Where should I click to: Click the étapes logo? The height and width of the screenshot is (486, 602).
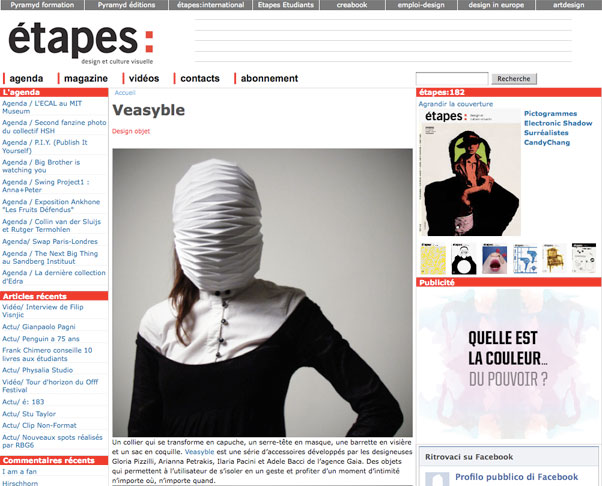click(81, 42)
